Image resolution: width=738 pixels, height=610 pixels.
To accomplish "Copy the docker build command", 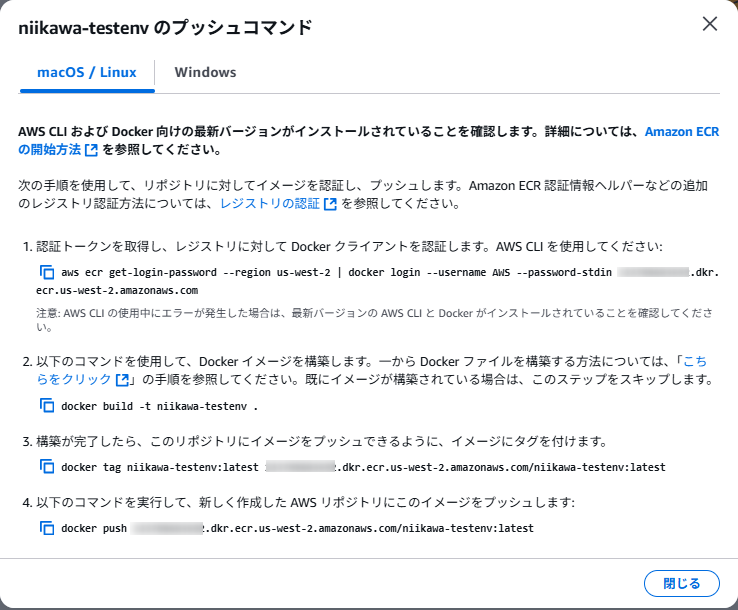I will [47, 406].
